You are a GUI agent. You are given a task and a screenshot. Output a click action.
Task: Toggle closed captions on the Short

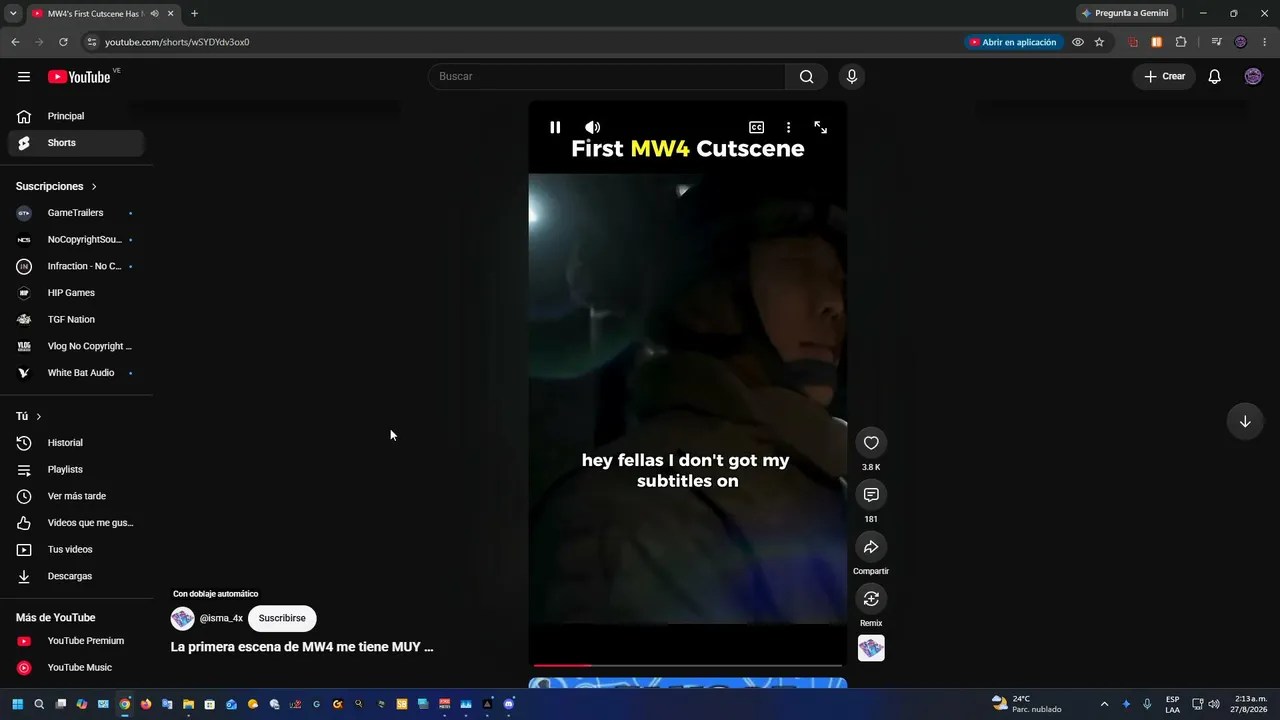[x=757, y=127]
